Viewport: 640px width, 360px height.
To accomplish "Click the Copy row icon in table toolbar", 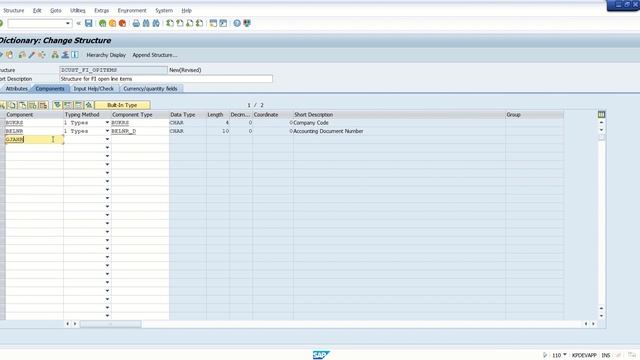I will coord(13,105).
